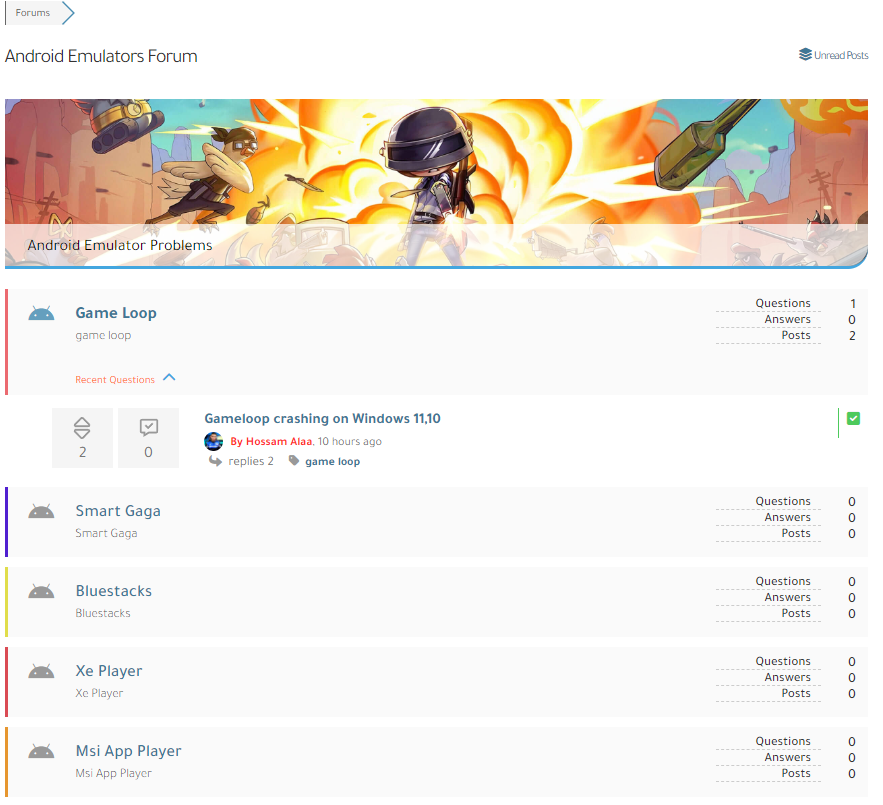Screen dimensions: 883x805
Task: Open the game loop tag
Action: pyautogui.click(x=332, y=461)
